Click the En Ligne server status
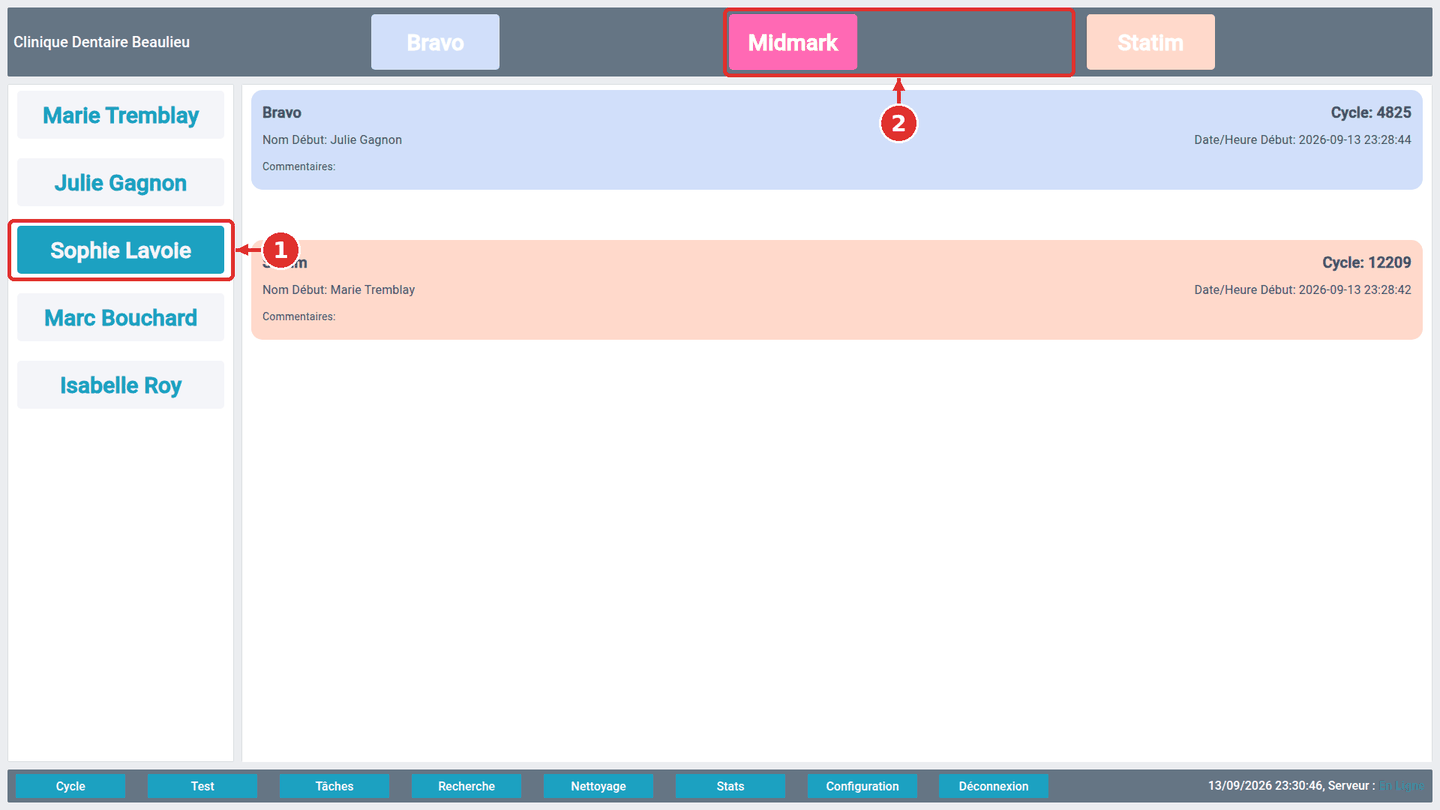Screen dimensions: 1440x810 click(1402, 786)
